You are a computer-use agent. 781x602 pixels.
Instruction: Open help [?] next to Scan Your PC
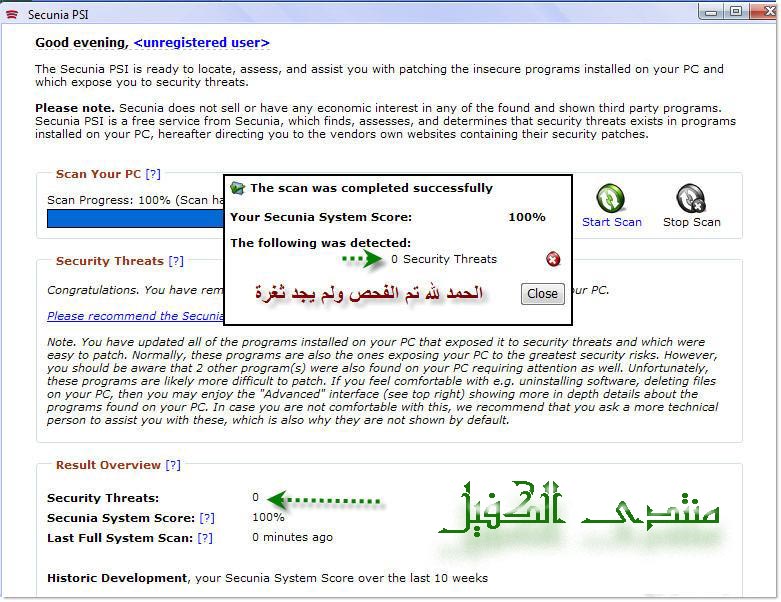pos(153,174)
